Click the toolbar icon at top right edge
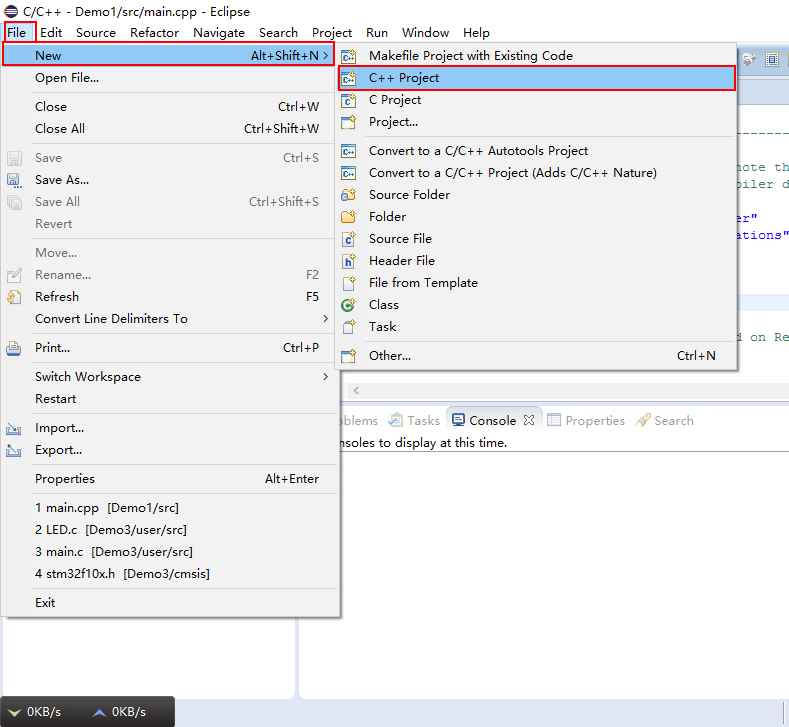Viewport: 789px width, 727px height. pos(771,59)
